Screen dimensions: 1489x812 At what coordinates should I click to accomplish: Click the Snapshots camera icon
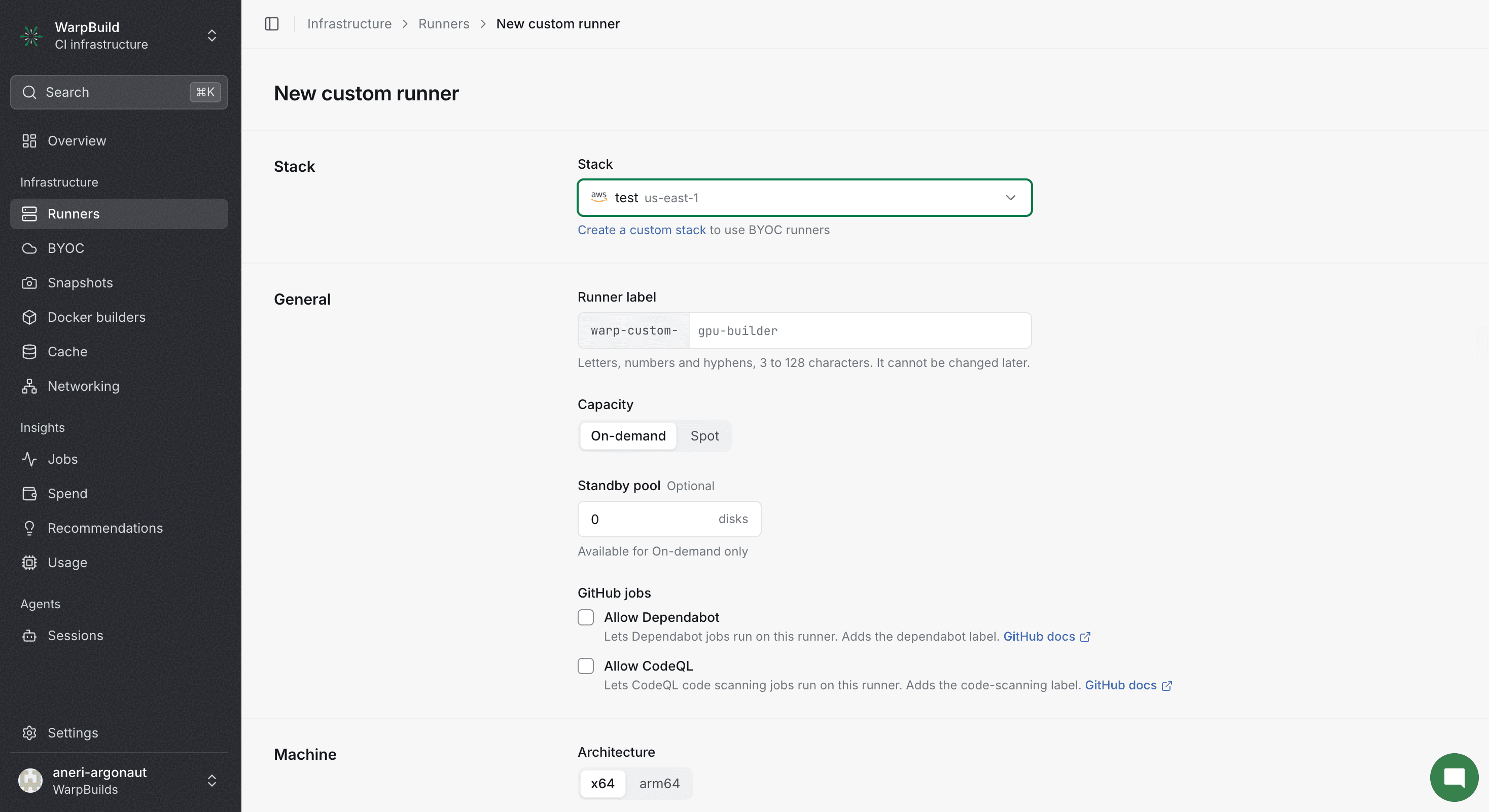tap(29, 283)
